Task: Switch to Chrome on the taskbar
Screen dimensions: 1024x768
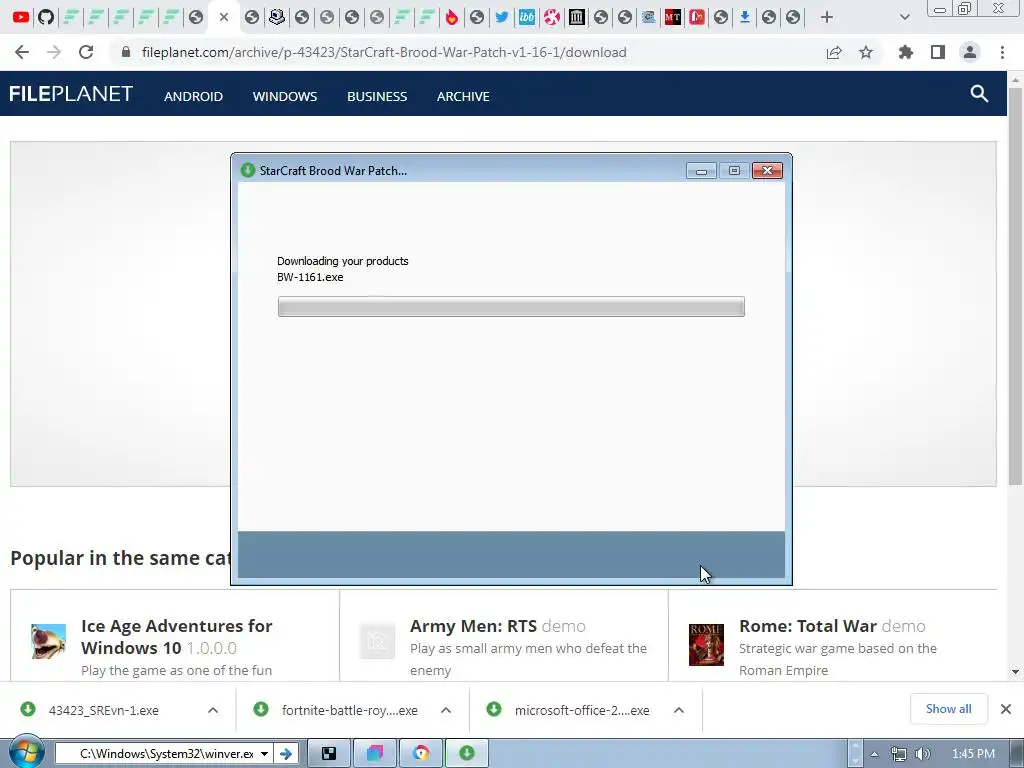Action: pos(421,754)
